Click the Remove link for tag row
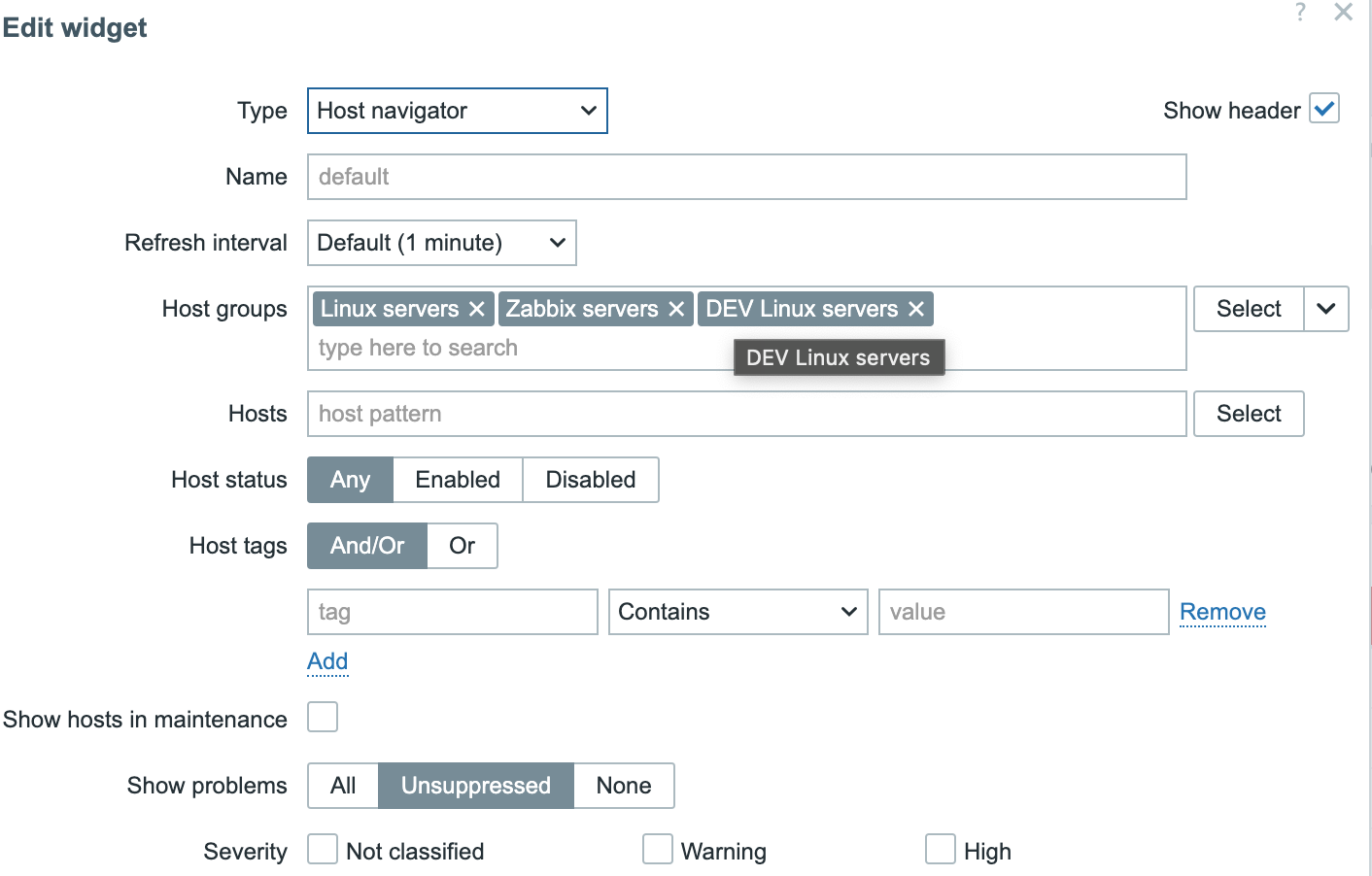The height and width of the screenshot is (876, 1372). [x=1222, y=612]
